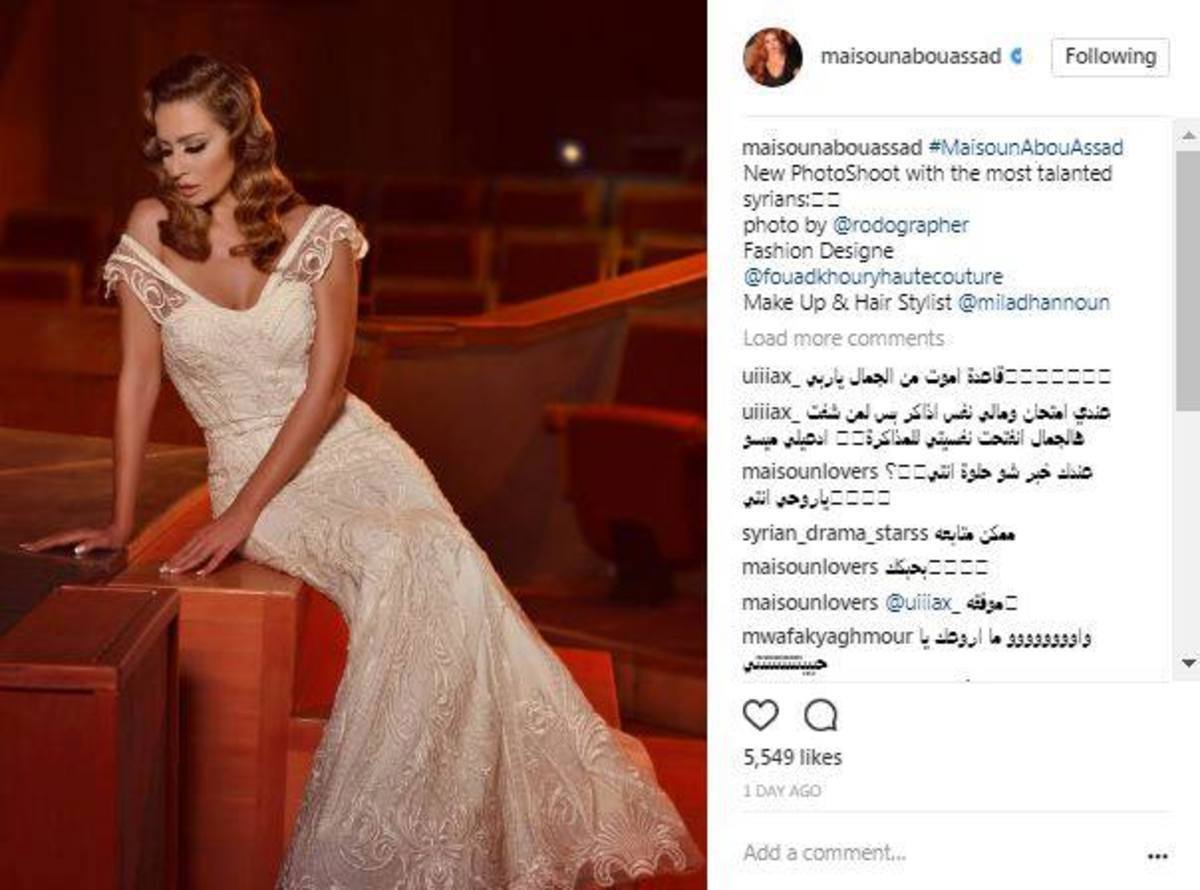The width and height of the screenshot is (1200, 890).
Task: Click the scrollbar down arrow
Action: [x=1188, y=662]
